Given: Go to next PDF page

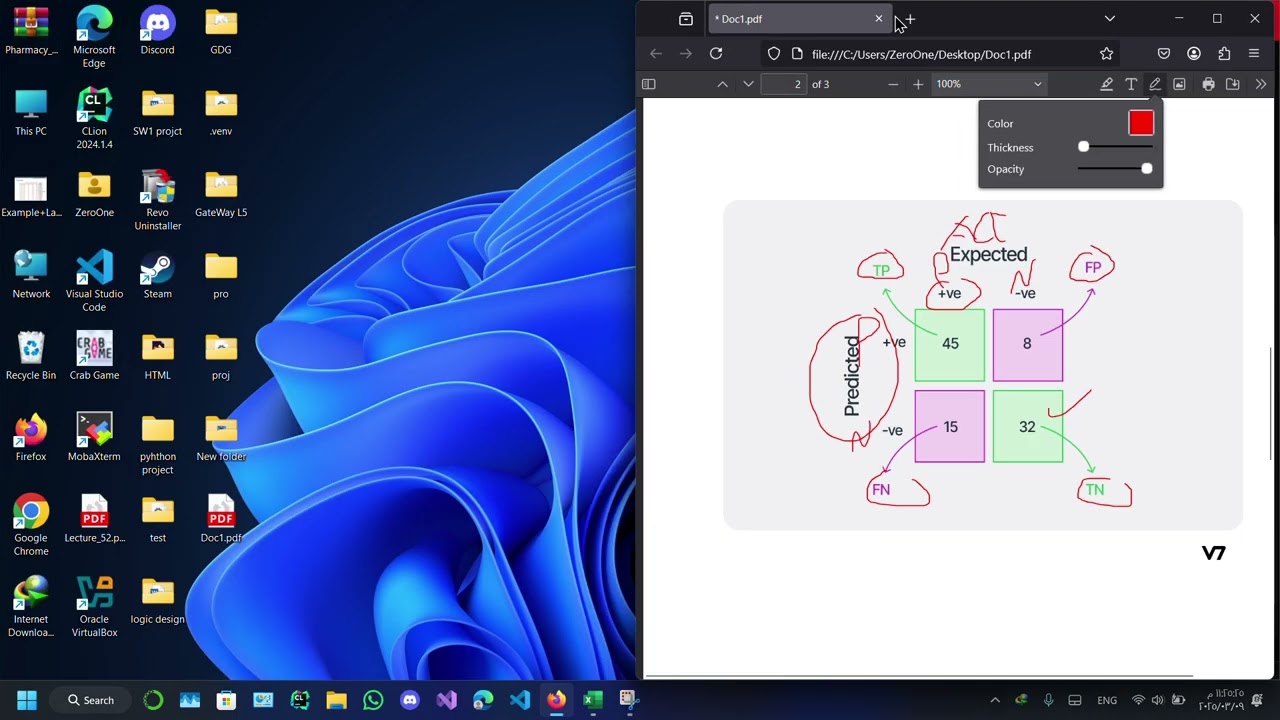Looking at the screenshot, I should 748,84.
